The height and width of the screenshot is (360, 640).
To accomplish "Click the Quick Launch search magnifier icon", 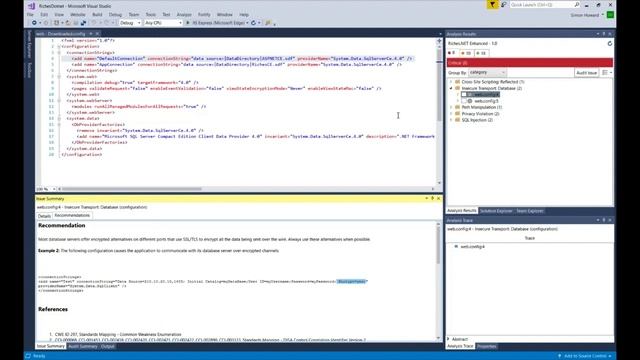I will (577, 5).
